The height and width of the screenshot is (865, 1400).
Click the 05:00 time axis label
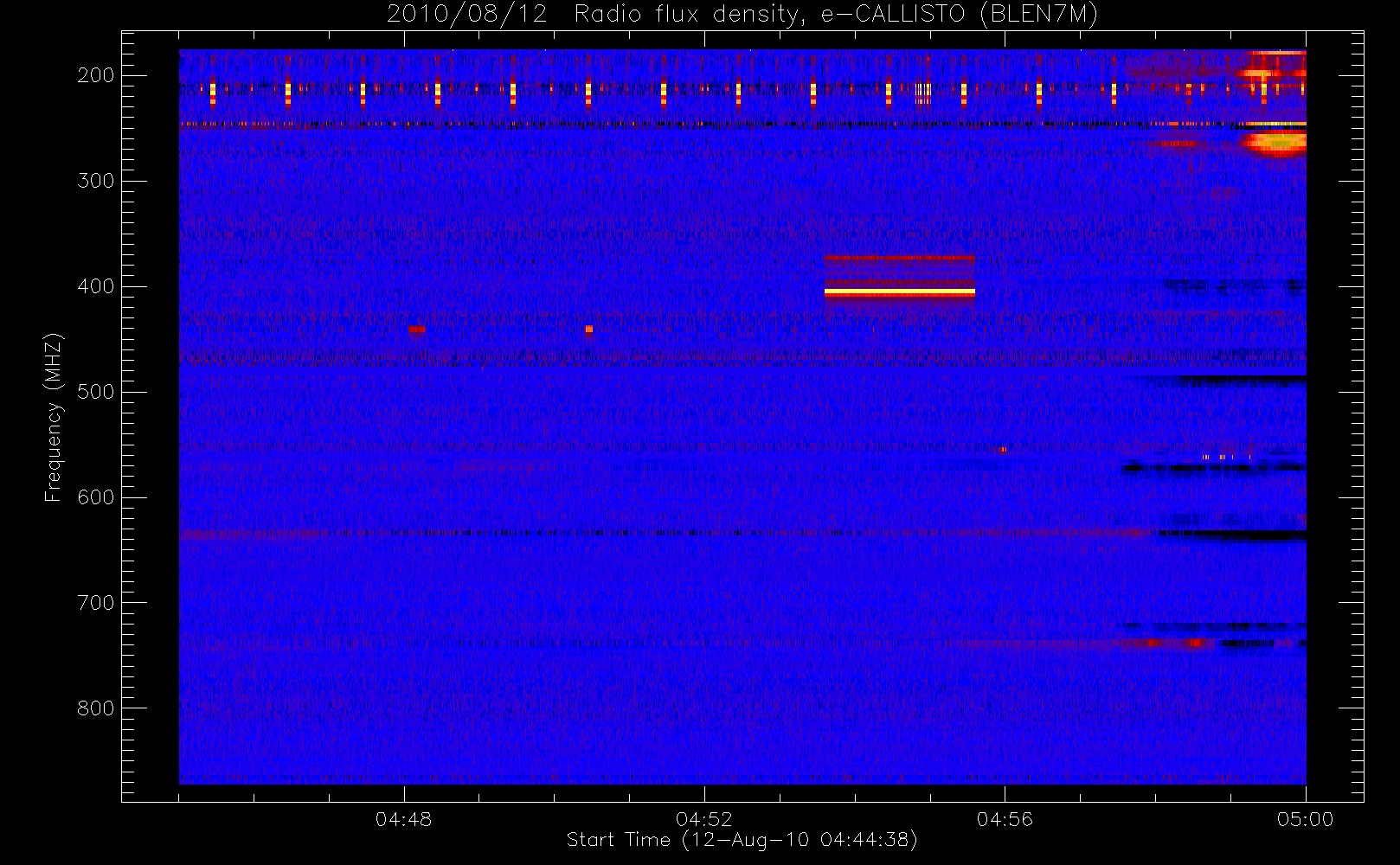pyautogui.click(x=1305, y=819)
